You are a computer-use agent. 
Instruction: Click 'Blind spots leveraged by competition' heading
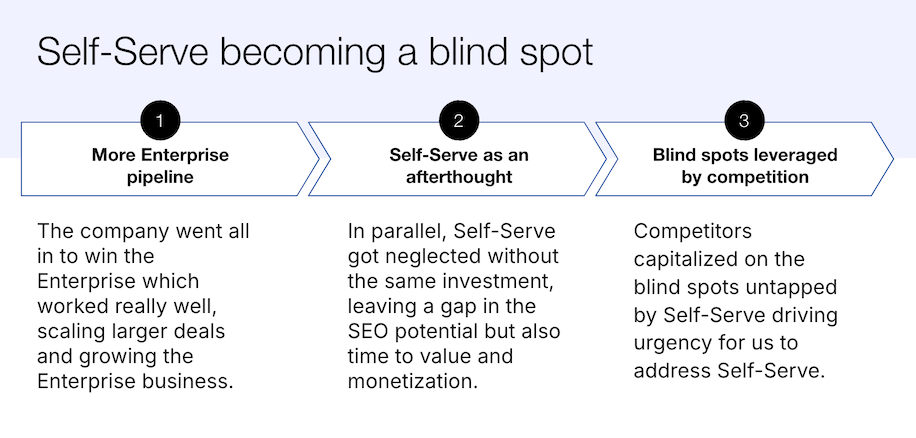tap(745, 166)
